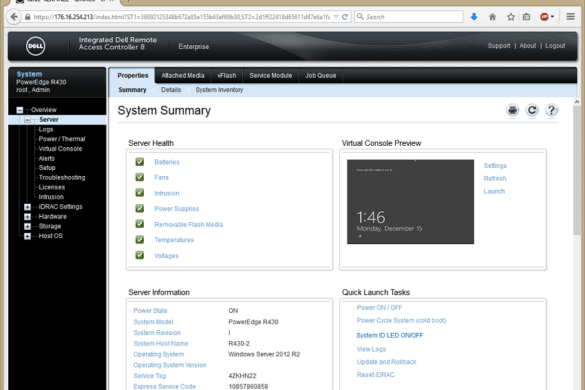Print the System Summary page
The width and height of the screenshot is (585, 390).
tap(513, 110)
